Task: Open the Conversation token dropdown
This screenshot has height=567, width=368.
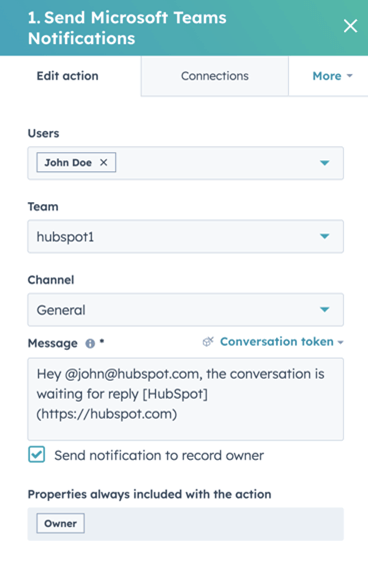Action: (282, 341)
